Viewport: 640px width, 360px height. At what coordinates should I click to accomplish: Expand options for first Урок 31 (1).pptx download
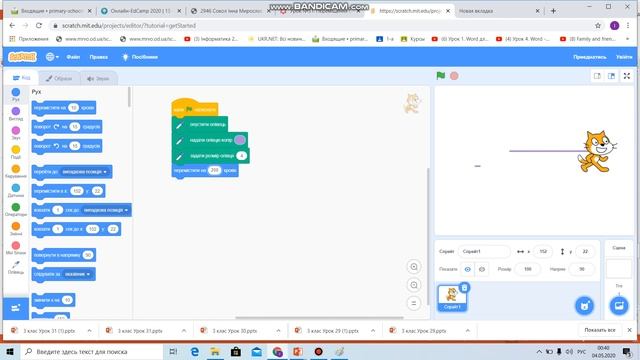tap(89, 331)
